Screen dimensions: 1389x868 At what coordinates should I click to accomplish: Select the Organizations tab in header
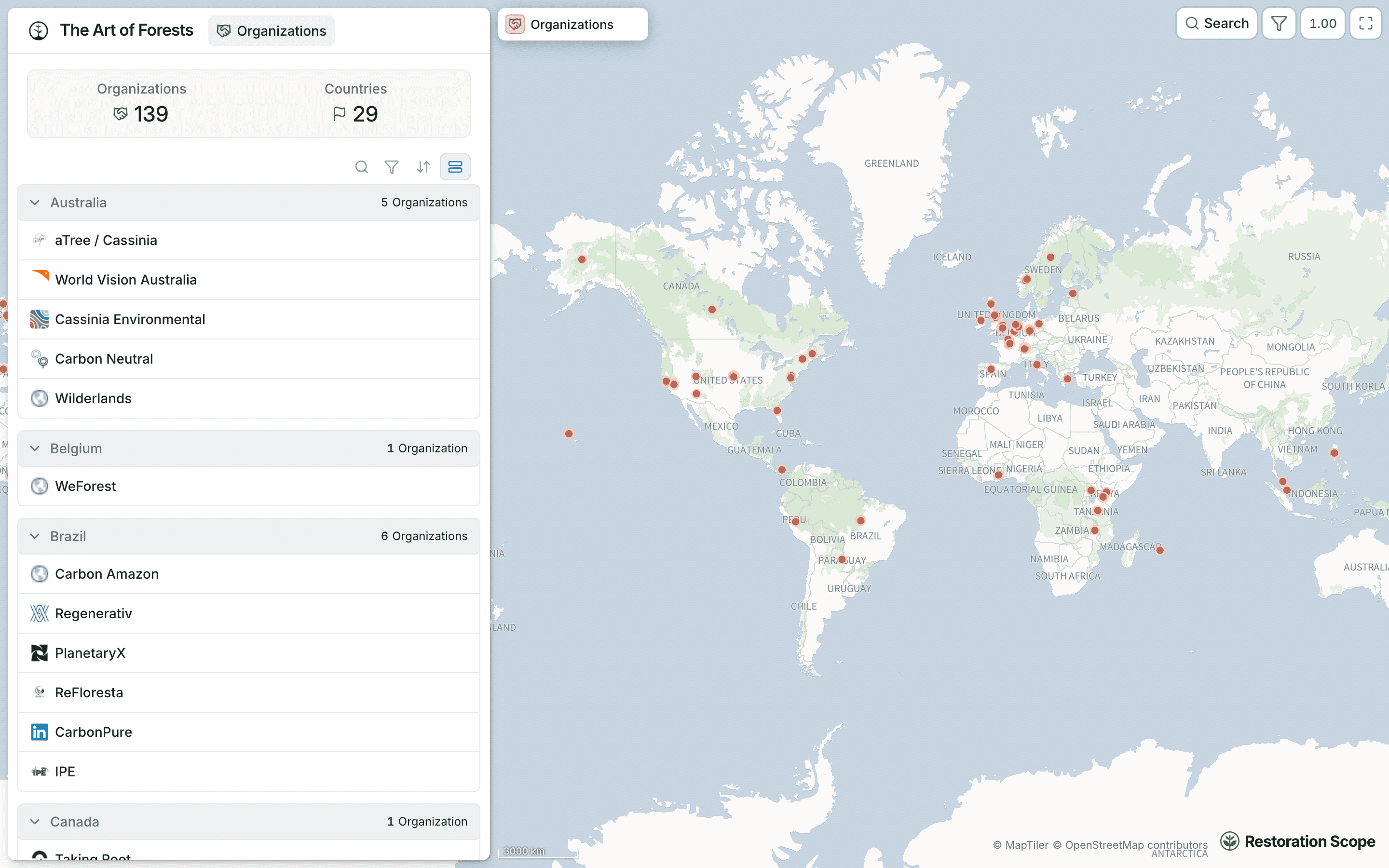[272, 31]
